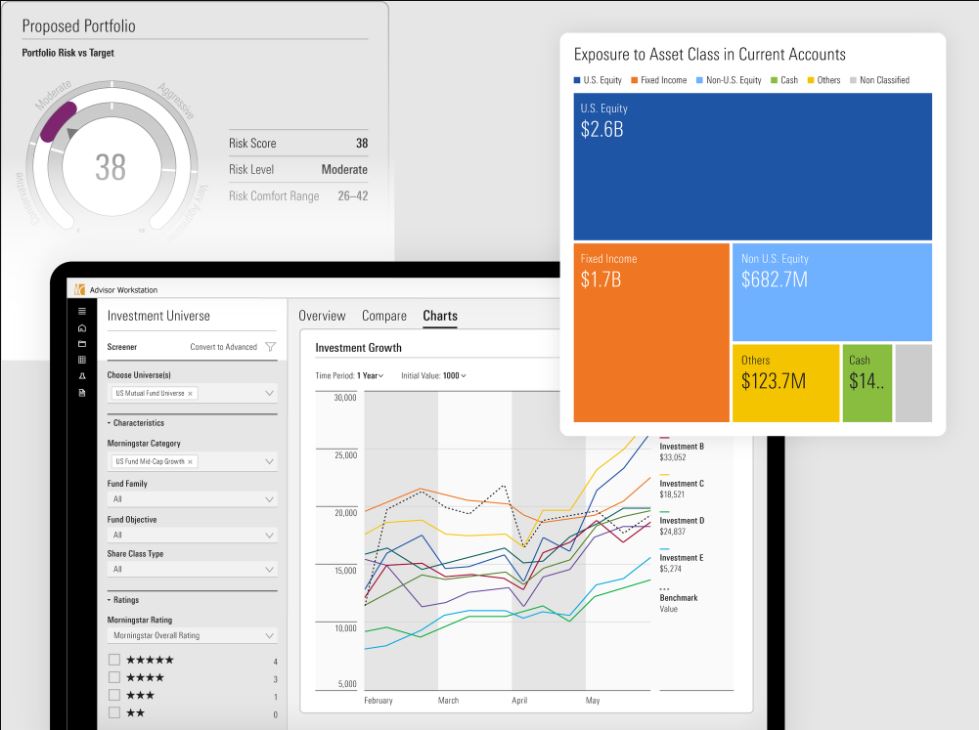The width and height of the screenshot is (979, 730).
Task: Click the Convert to Advanced link
Action: pyautogui.click(x=225, y=346)
